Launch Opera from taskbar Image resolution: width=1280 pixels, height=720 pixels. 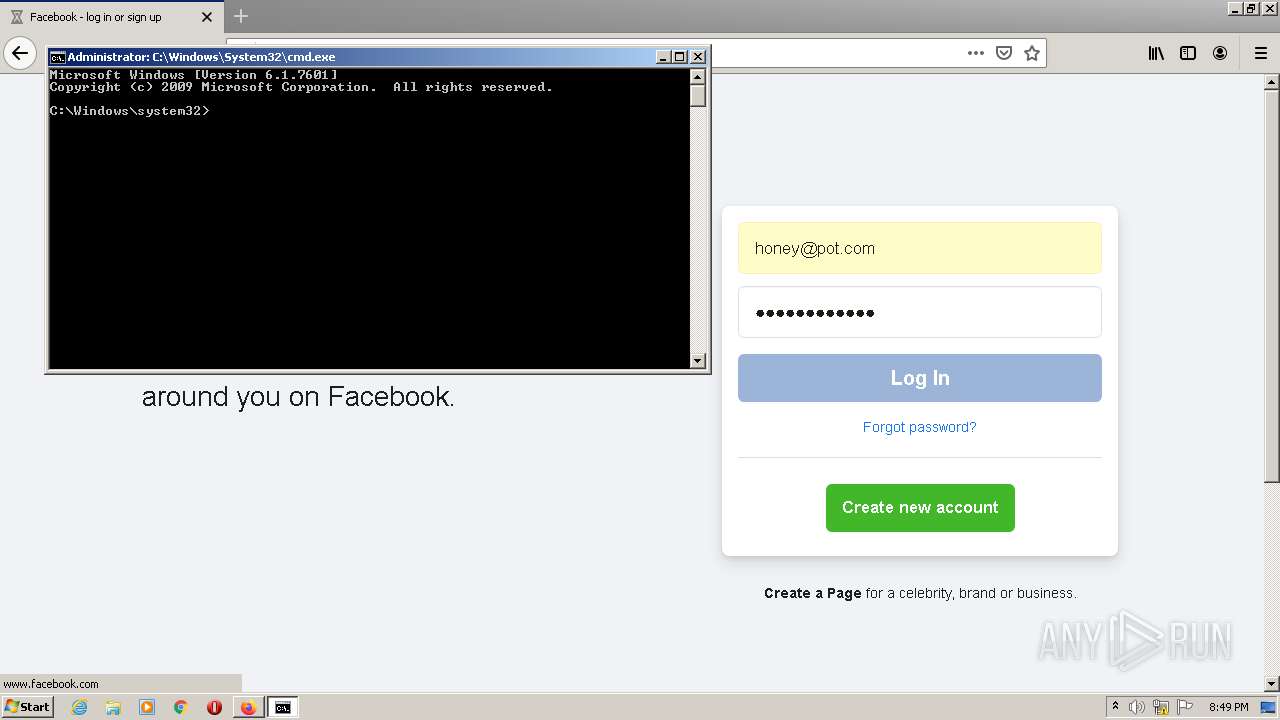(x=214, y=707)
